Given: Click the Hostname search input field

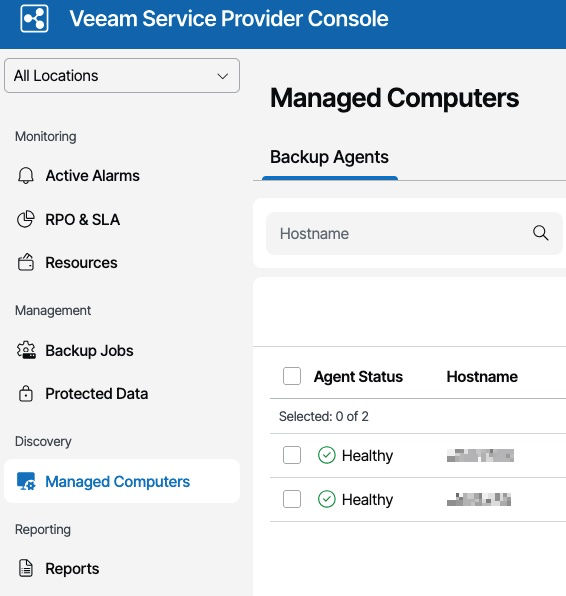Looking at the screenshot, I should click(414, 233).
